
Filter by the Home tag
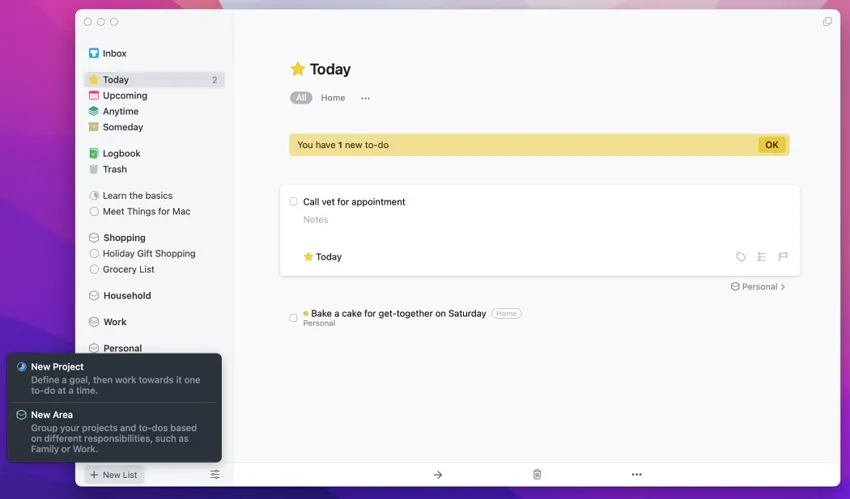(x=333, y=98)
